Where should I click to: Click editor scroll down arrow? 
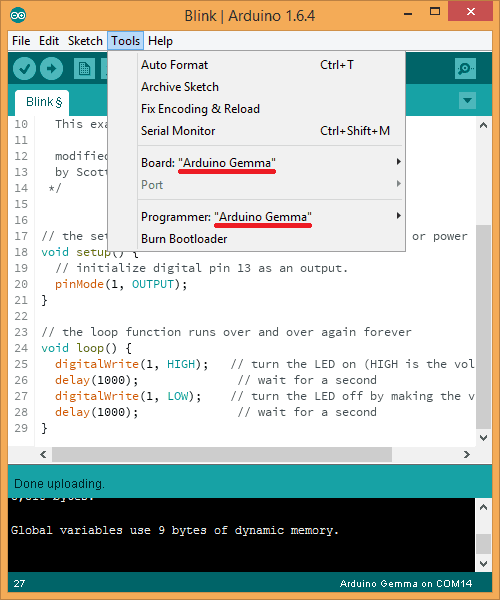pos(484,437)
